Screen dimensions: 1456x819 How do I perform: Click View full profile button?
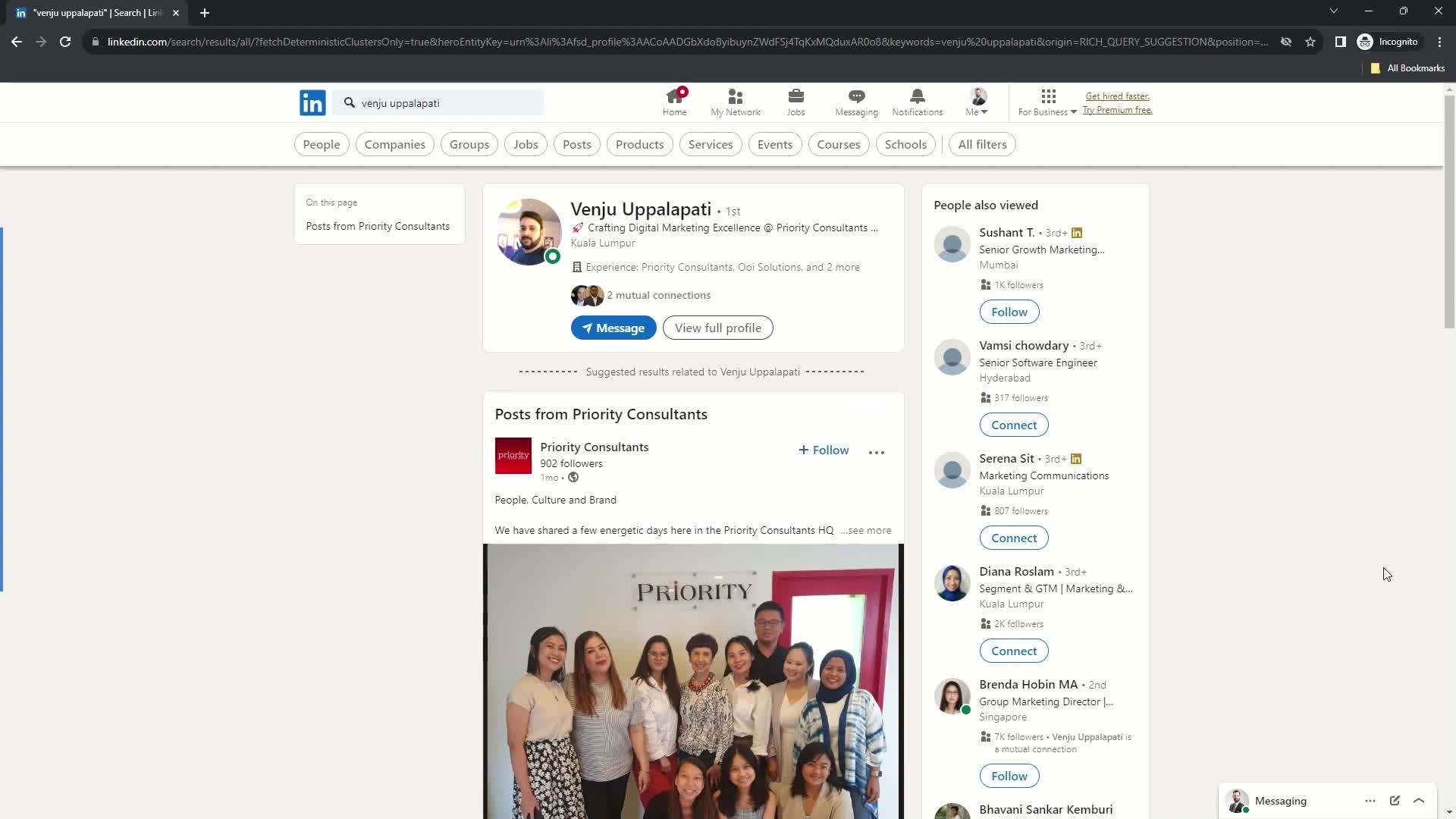717,328
